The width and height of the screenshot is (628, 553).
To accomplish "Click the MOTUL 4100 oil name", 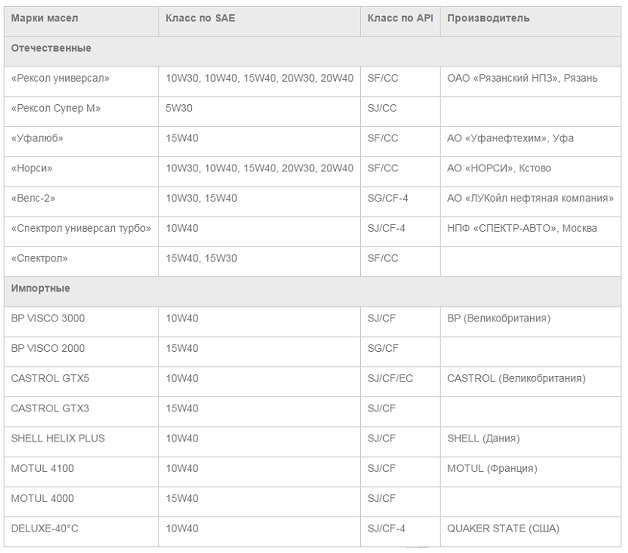I will coord(42,469).
